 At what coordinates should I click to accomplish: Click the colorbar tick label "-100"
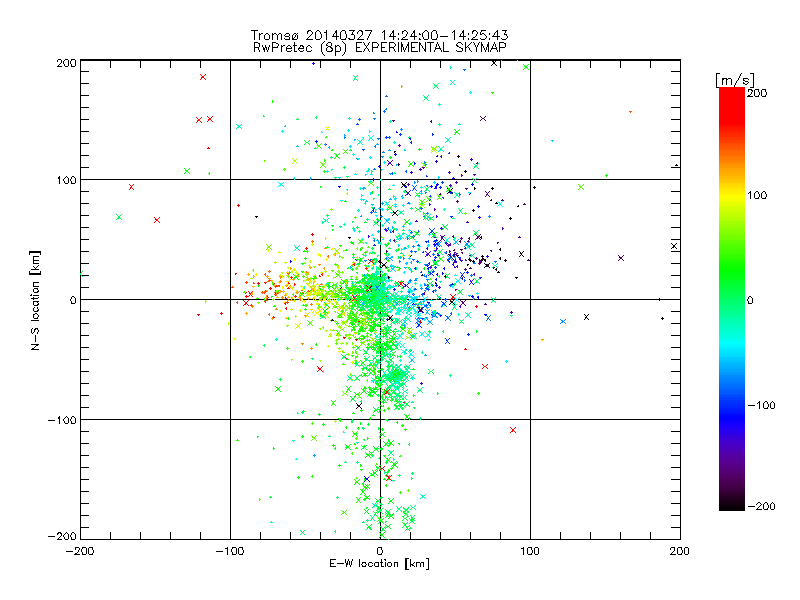click(761, 406)
